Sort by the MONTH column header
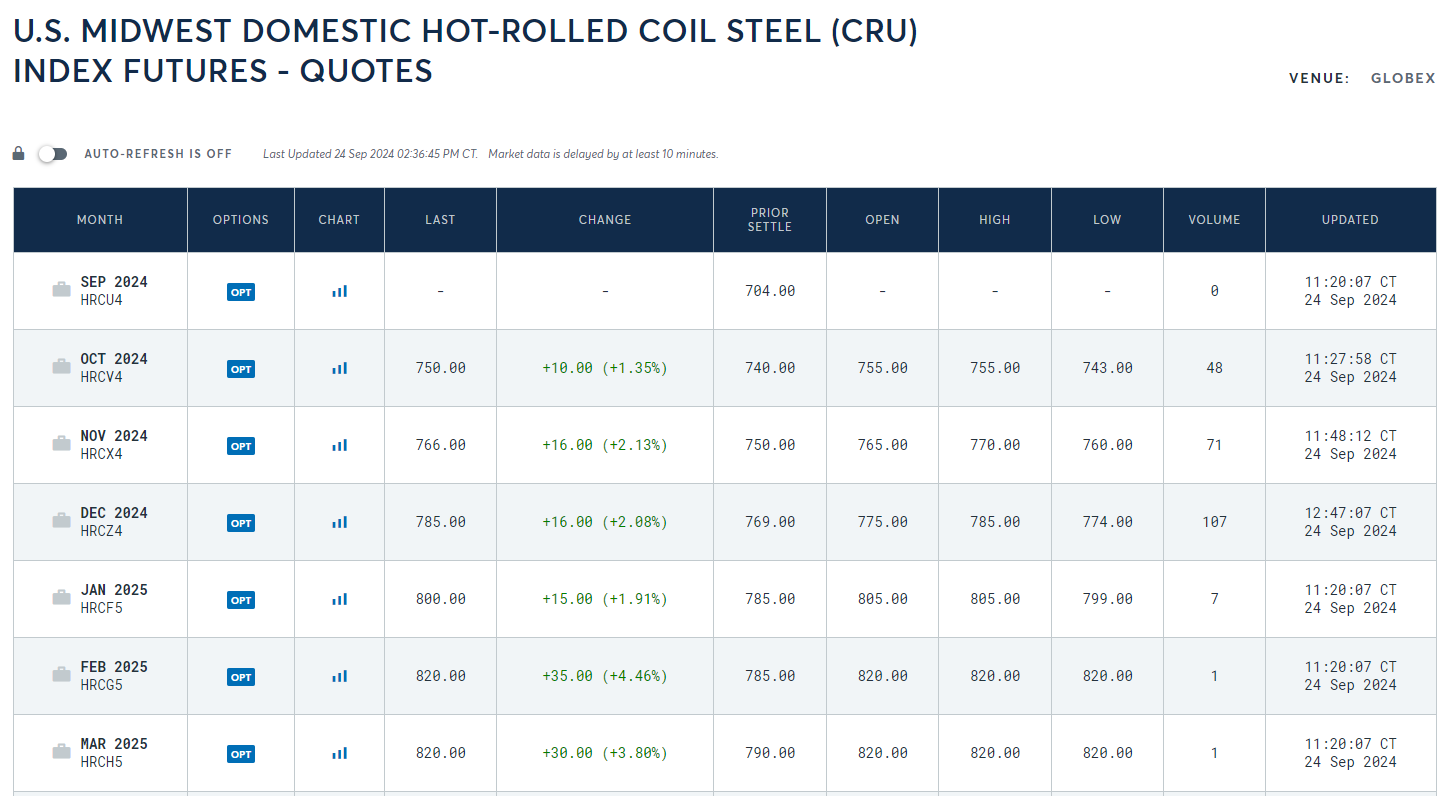1442x796 pixels. click(x=100, y=220)
